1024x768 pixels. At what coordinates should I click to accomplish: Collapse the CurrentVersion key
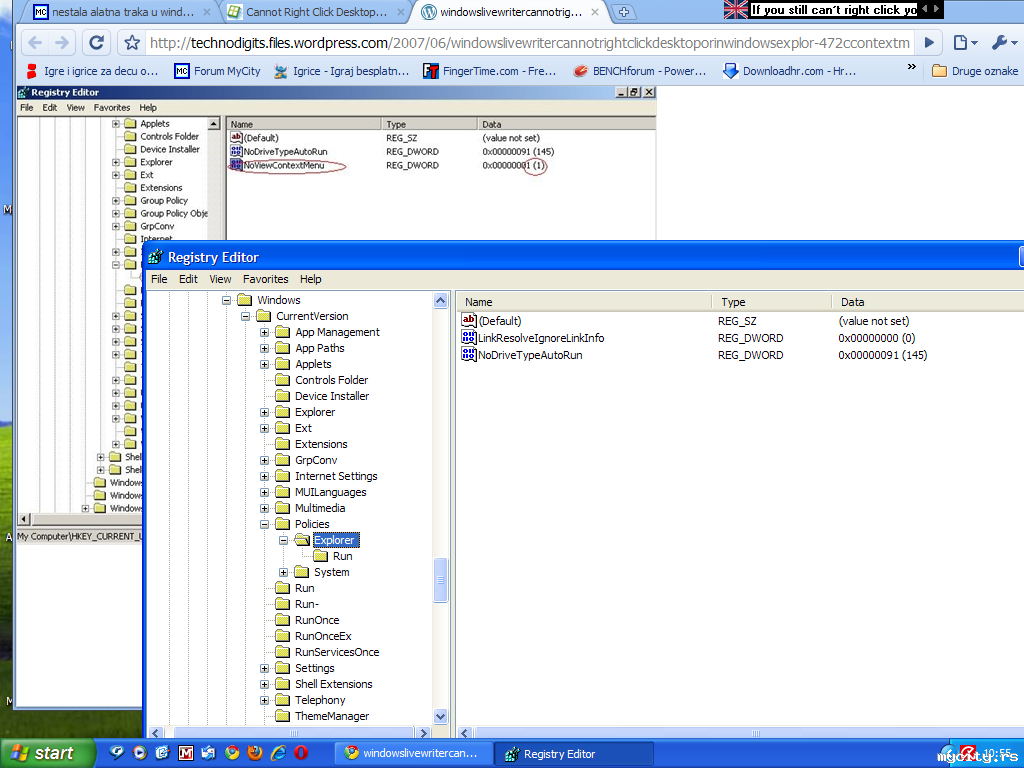(x=246, y=316)
